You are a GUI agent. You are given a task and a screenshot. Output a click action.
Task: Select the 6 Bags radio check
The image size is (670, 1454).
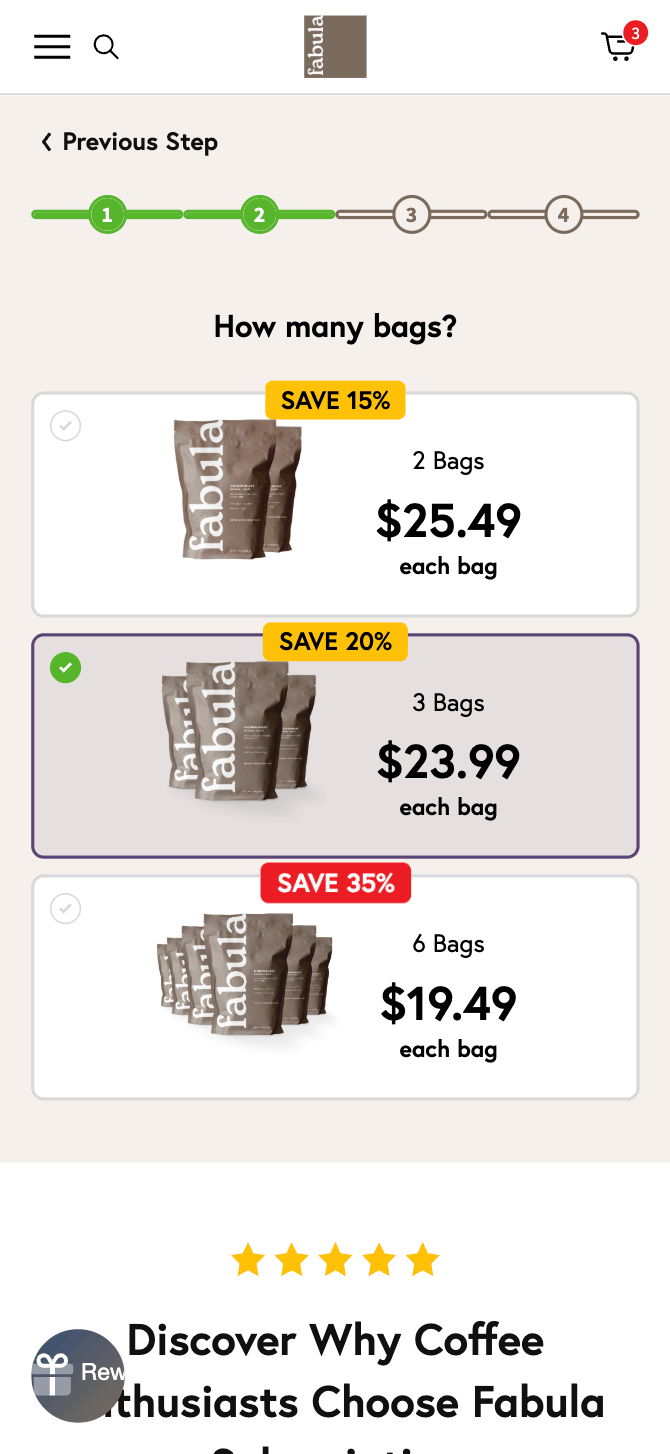pyautogui.click(x=66, y=909)
